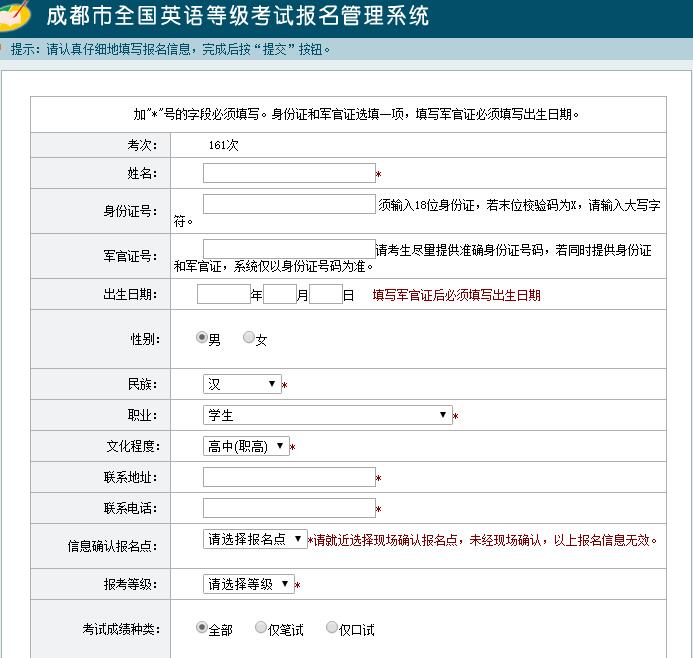Click the 身份证号 label

130,211
